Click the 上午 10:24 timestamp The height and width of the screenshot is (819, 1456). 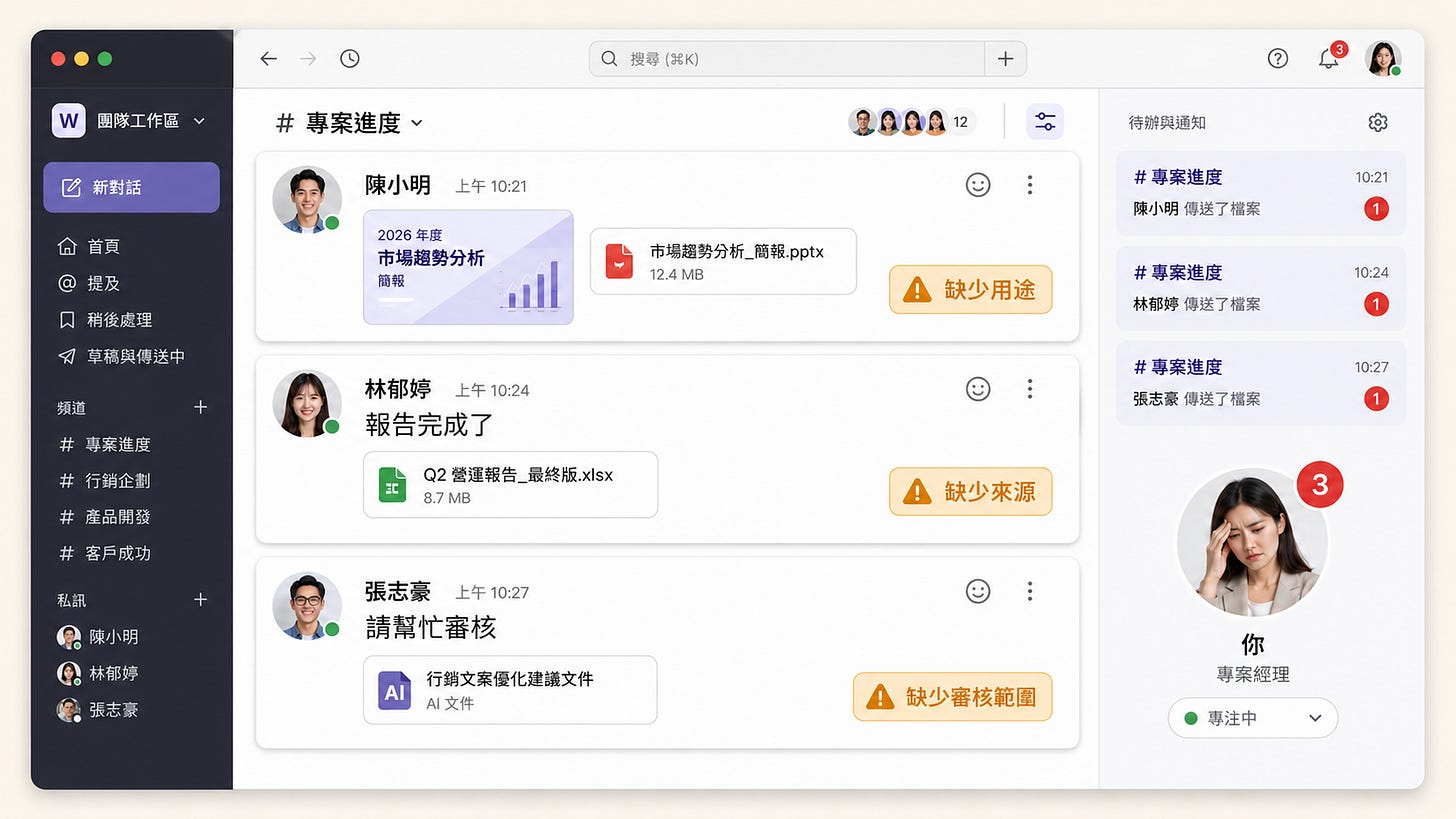click(492, 390)
